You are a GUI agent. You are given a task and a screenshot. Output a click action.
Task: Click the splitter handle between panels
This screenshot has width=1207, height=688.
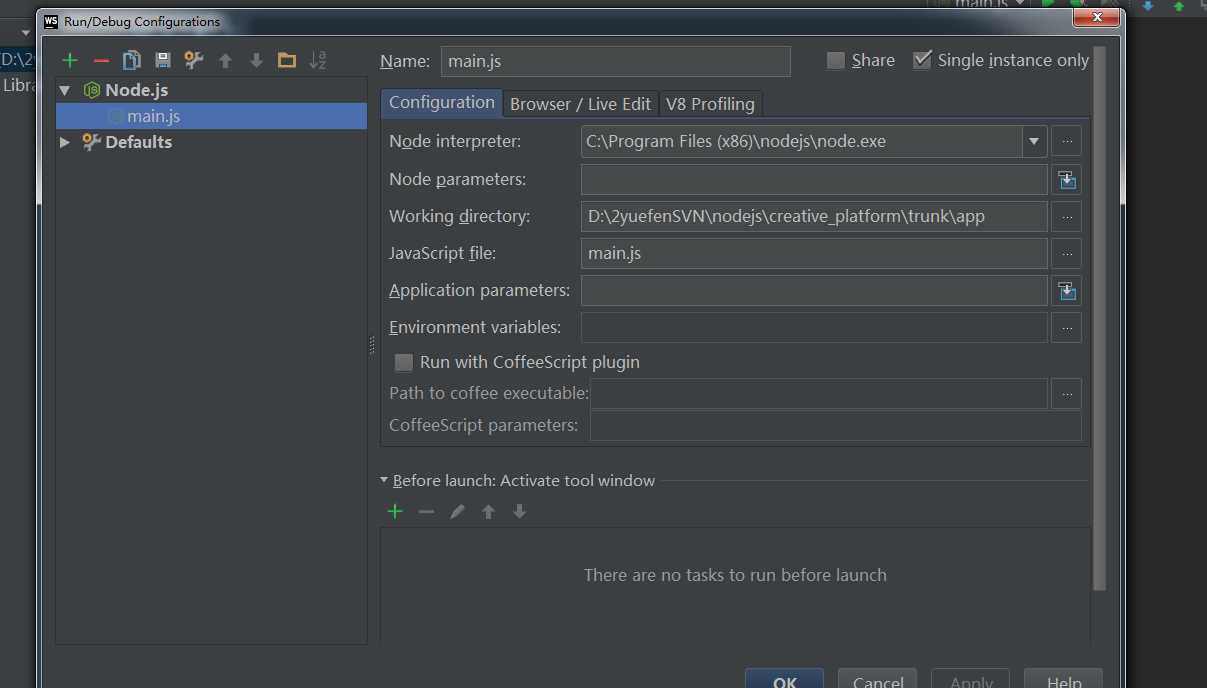point(373,345)
